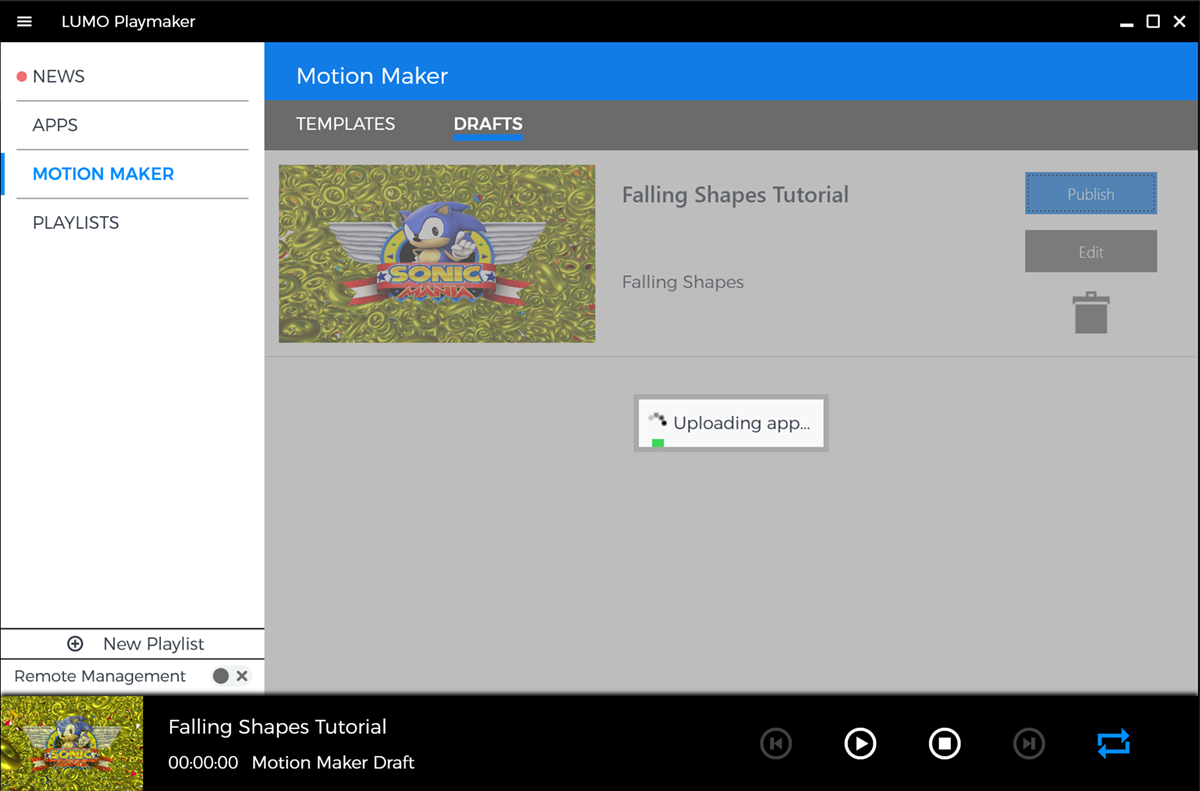Click the Falling Shapes Tutorial player title
The width and height of the screenshot is (1200, 791).
pos(277,727)
